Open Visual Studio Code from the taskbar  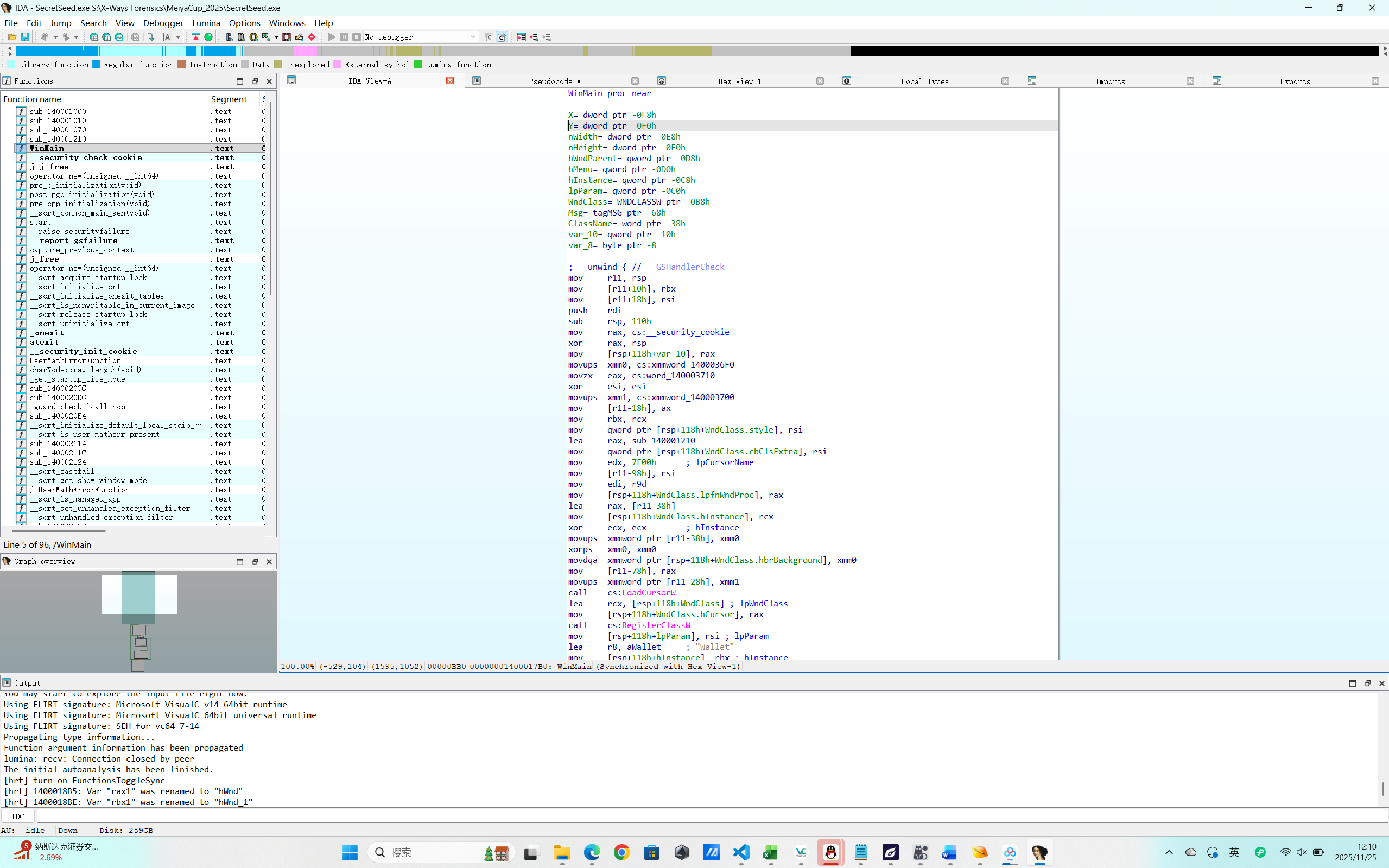point(741,852)
